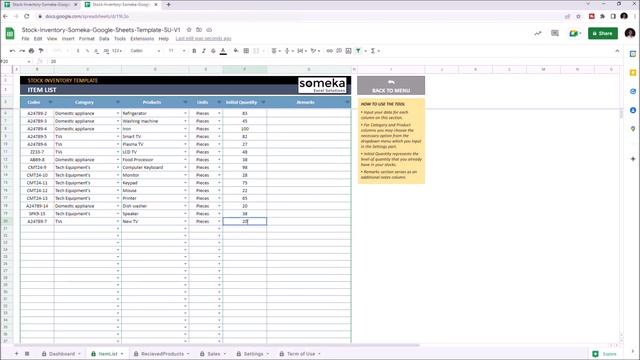The width and height of the screenshot is (640, 360).
Task: Open the All sheets list icon
Action: click(x=27, y=354)
